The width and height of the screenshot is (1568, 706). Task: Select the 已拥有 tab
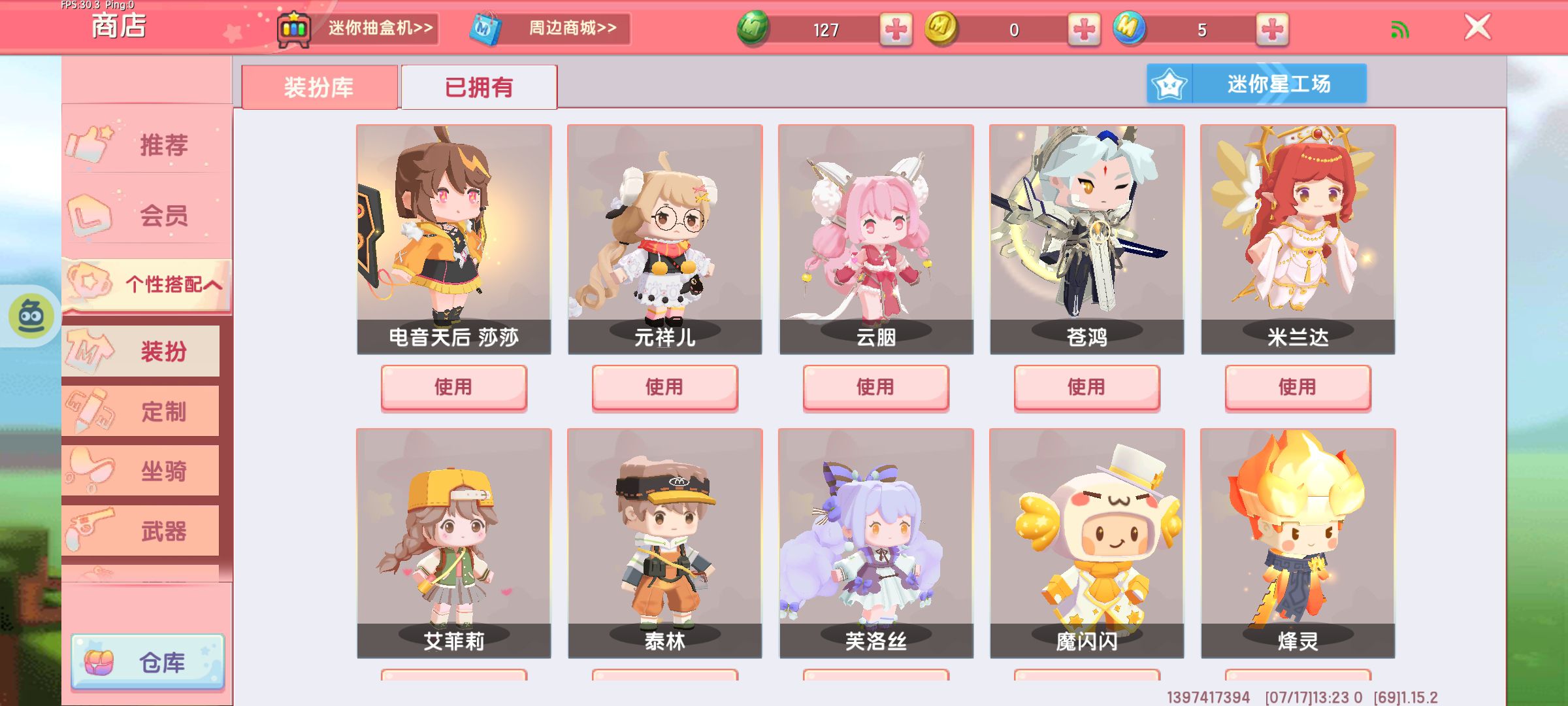(x=479, y=87)
